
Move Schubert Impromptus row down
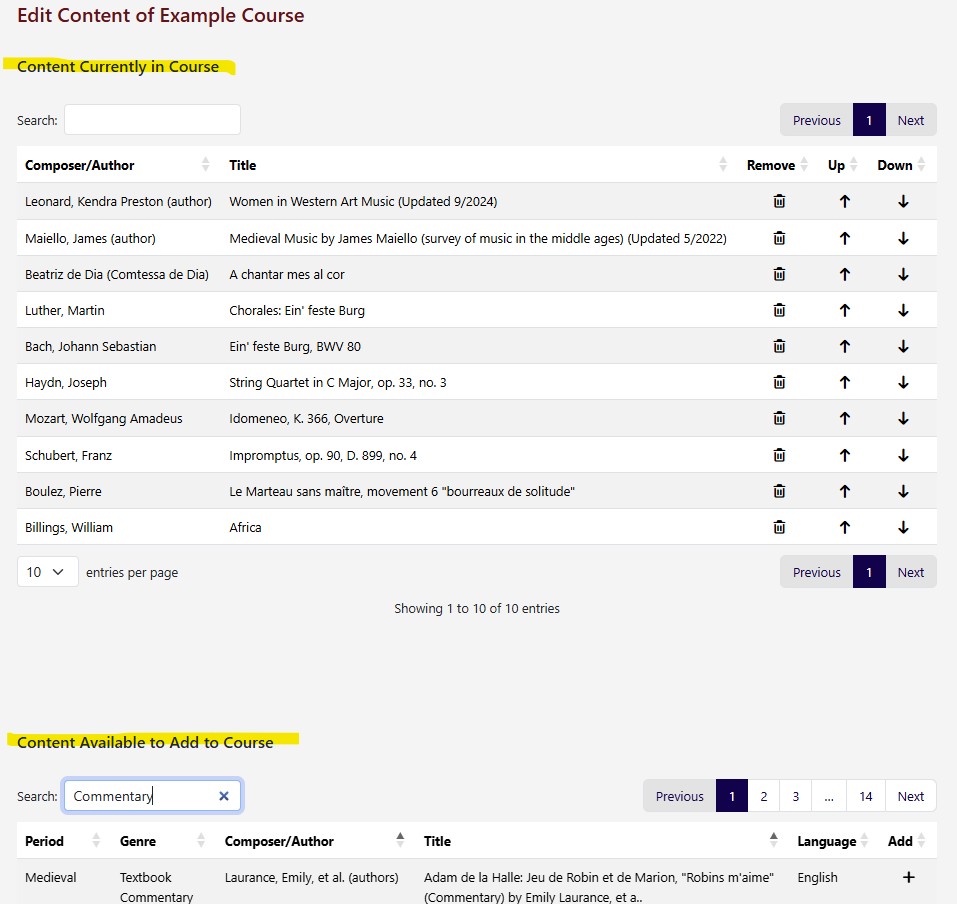[x=903, y=455]
